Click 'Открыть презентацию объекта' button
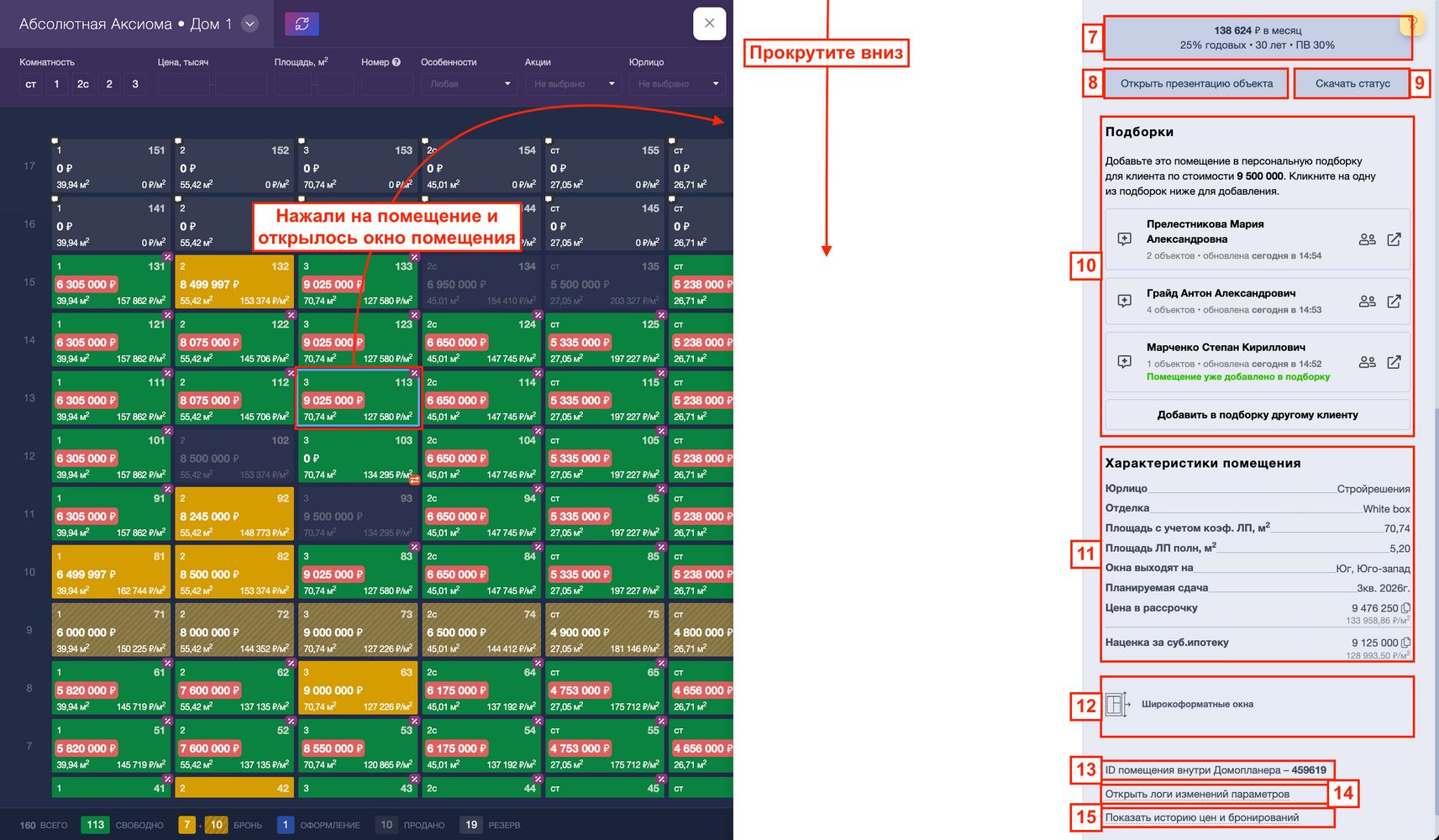 [x=1195, y=83]
